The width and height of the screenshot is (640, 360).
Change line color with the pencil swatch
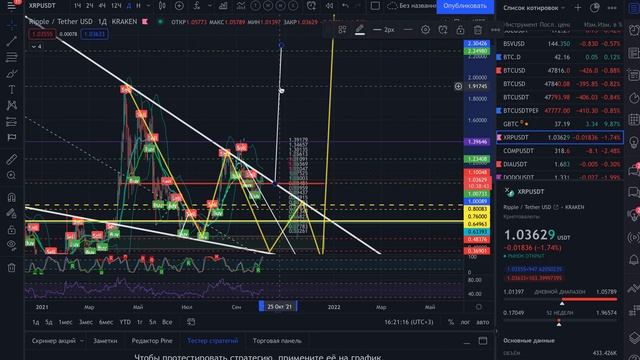tap(360, 30)
